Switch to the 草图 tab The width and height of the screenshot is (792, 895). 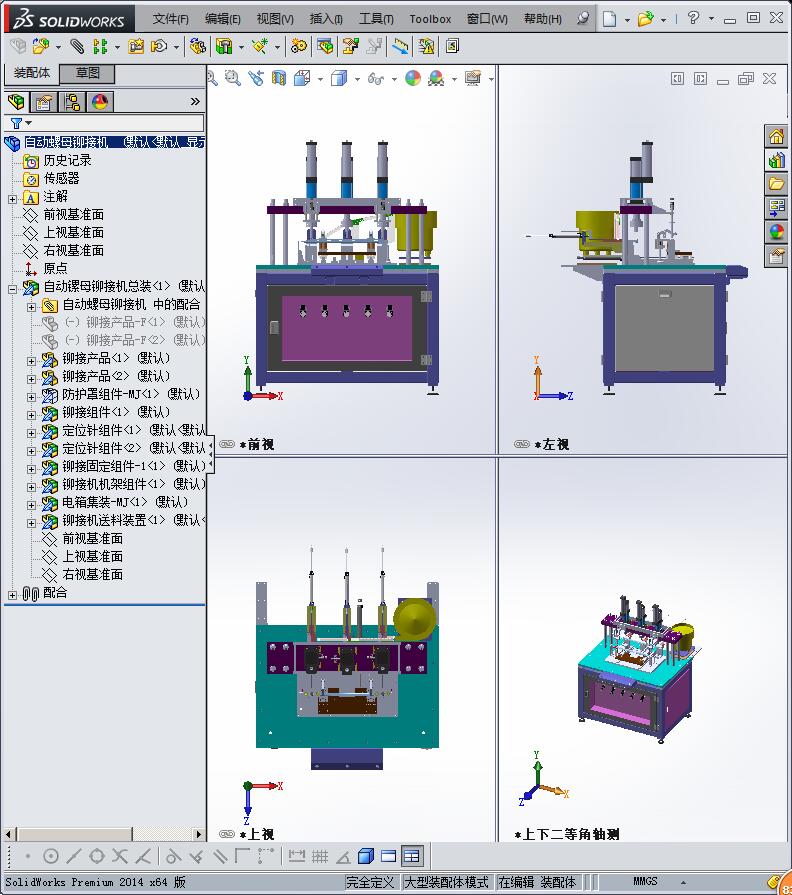(x=87, y=73)
